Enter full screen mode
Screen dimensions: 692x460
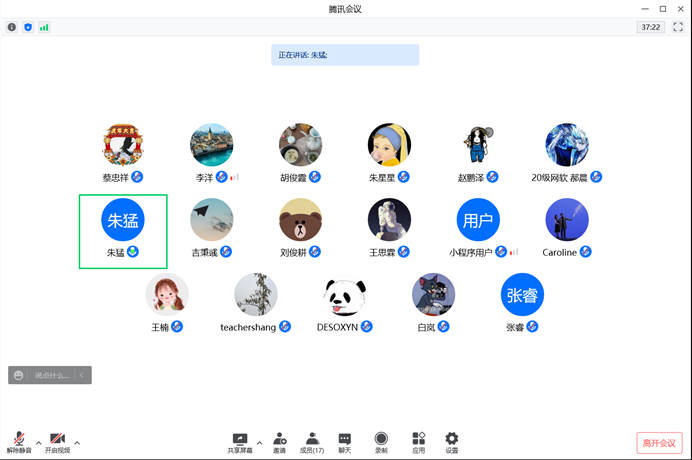[x=677, y=27]
